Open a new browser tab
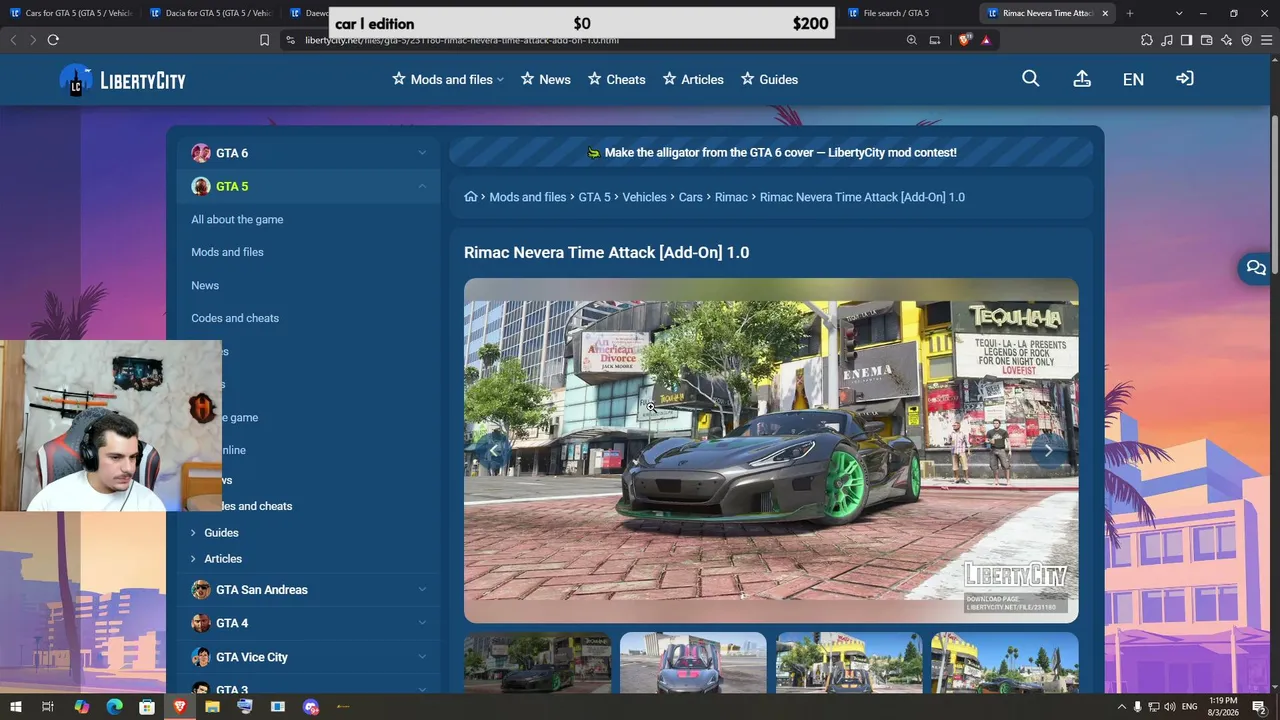 tap(1130, 13)
